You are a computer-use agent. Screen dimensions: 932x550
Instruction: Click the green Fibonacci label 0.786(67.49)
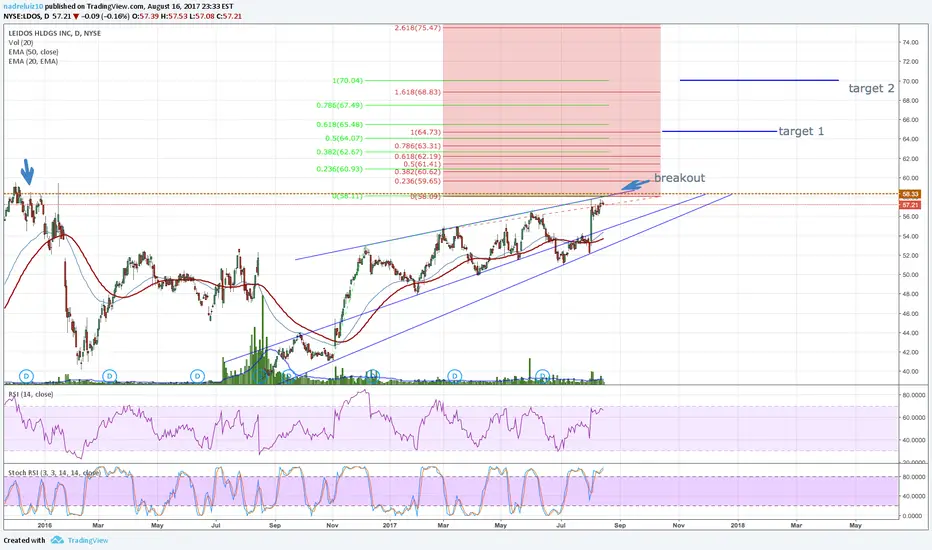(339, 105)
